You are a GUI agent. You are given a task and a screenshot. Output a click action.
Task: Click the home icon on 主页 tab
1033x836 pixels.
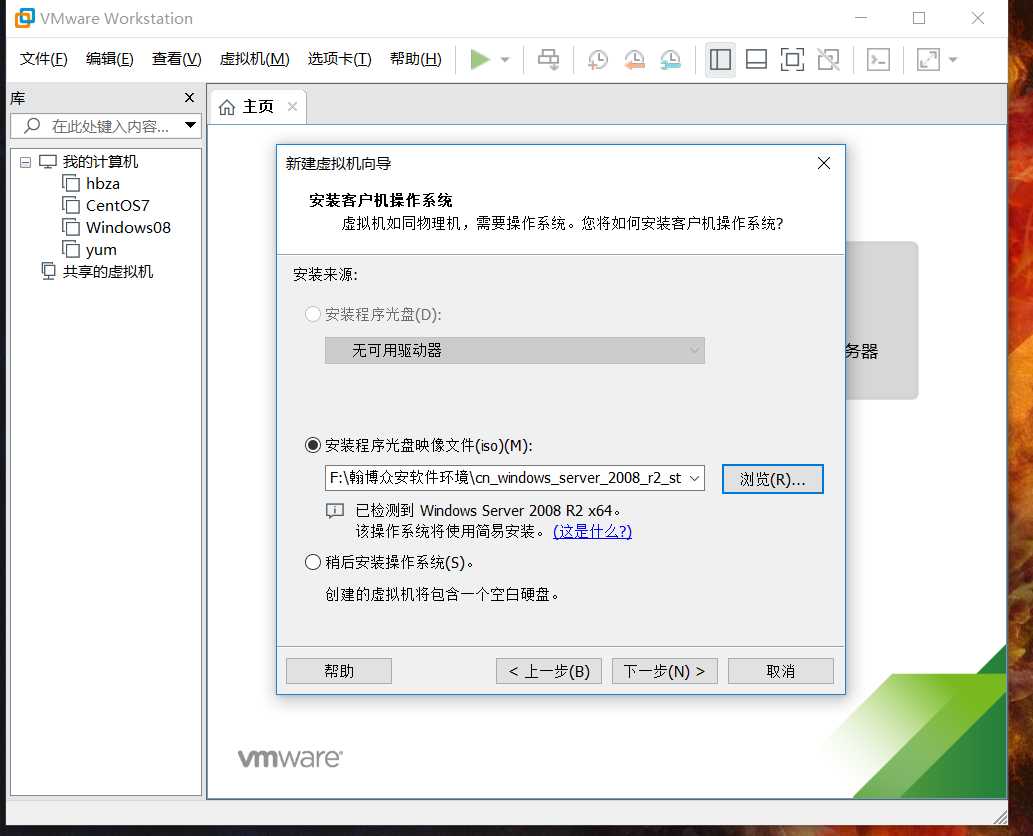[x=227, y=107]
